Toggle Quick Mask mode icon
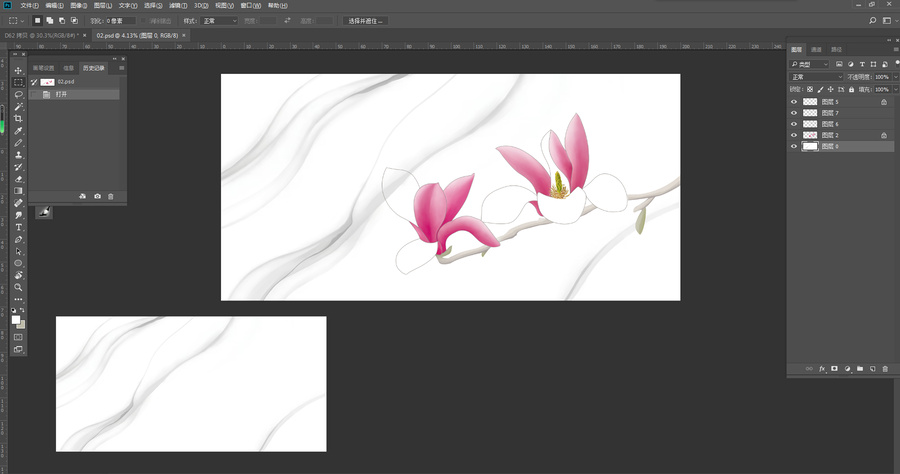 (x=18, y=337)
